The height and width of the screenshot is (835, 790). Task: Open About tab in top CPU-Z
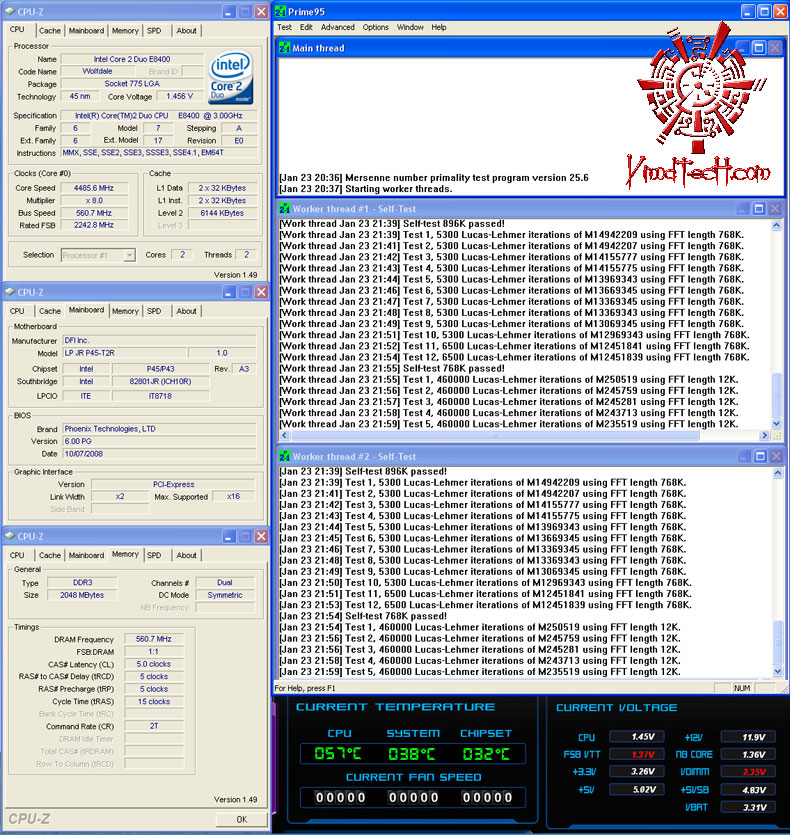point(186,31)
